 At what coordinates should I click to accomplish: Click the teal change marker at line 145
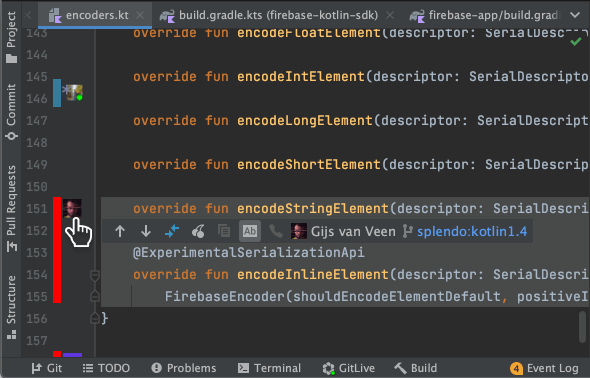tap(57, 93)
